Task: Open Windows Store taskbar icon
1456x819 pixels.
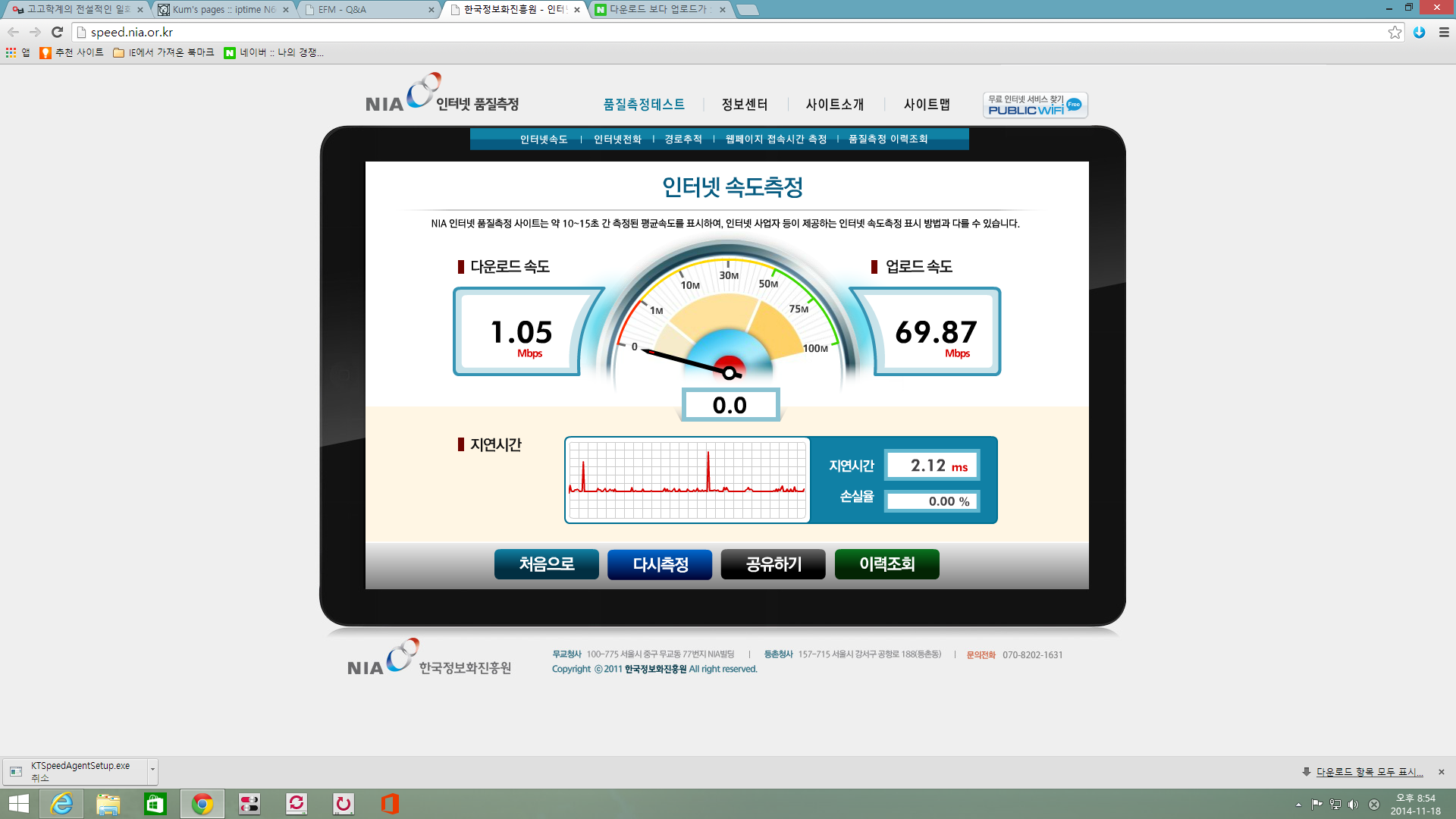Action: point(155,804)
